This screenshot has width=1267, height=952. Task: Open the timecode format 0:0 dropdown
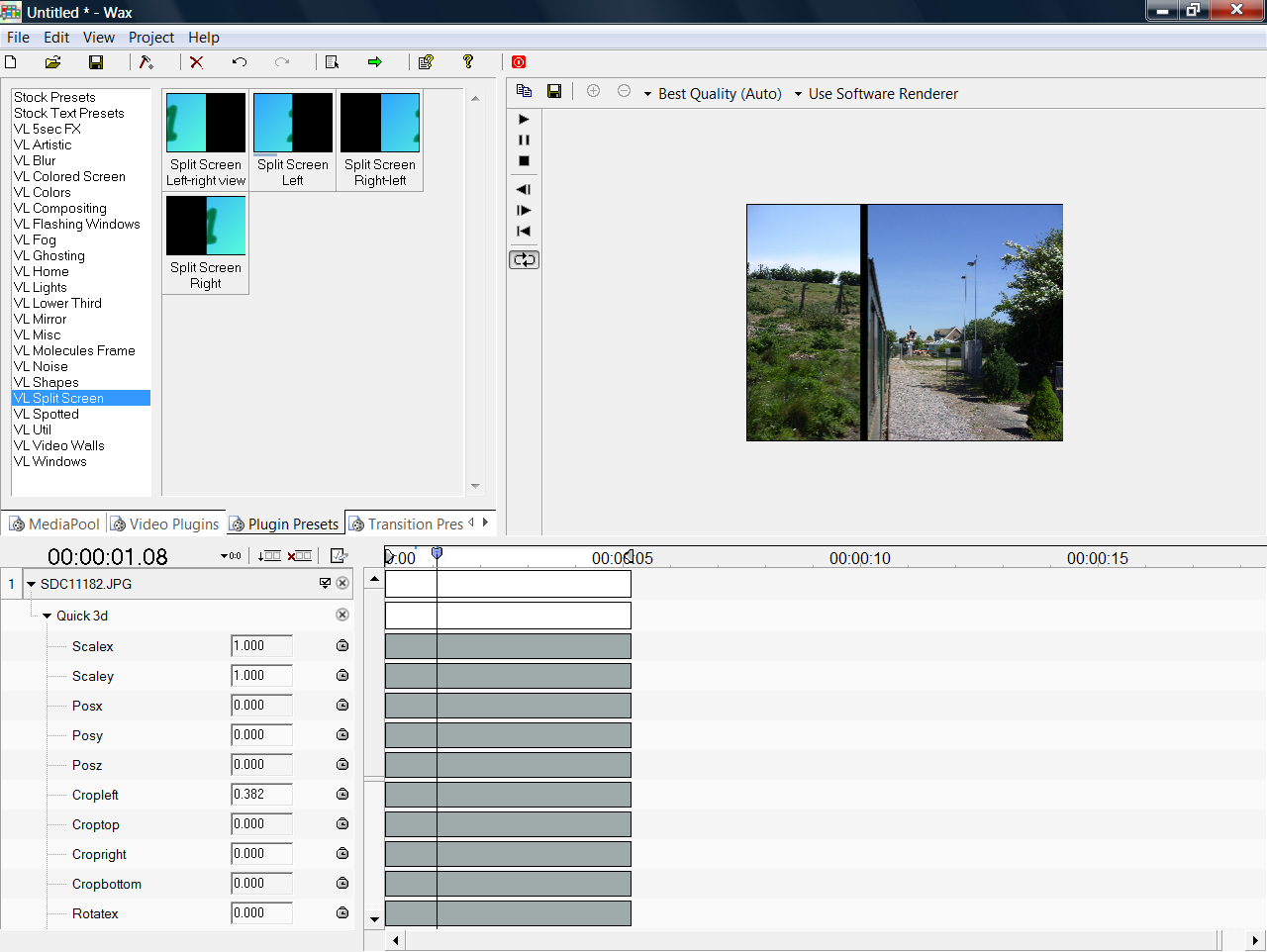(231, 556)
